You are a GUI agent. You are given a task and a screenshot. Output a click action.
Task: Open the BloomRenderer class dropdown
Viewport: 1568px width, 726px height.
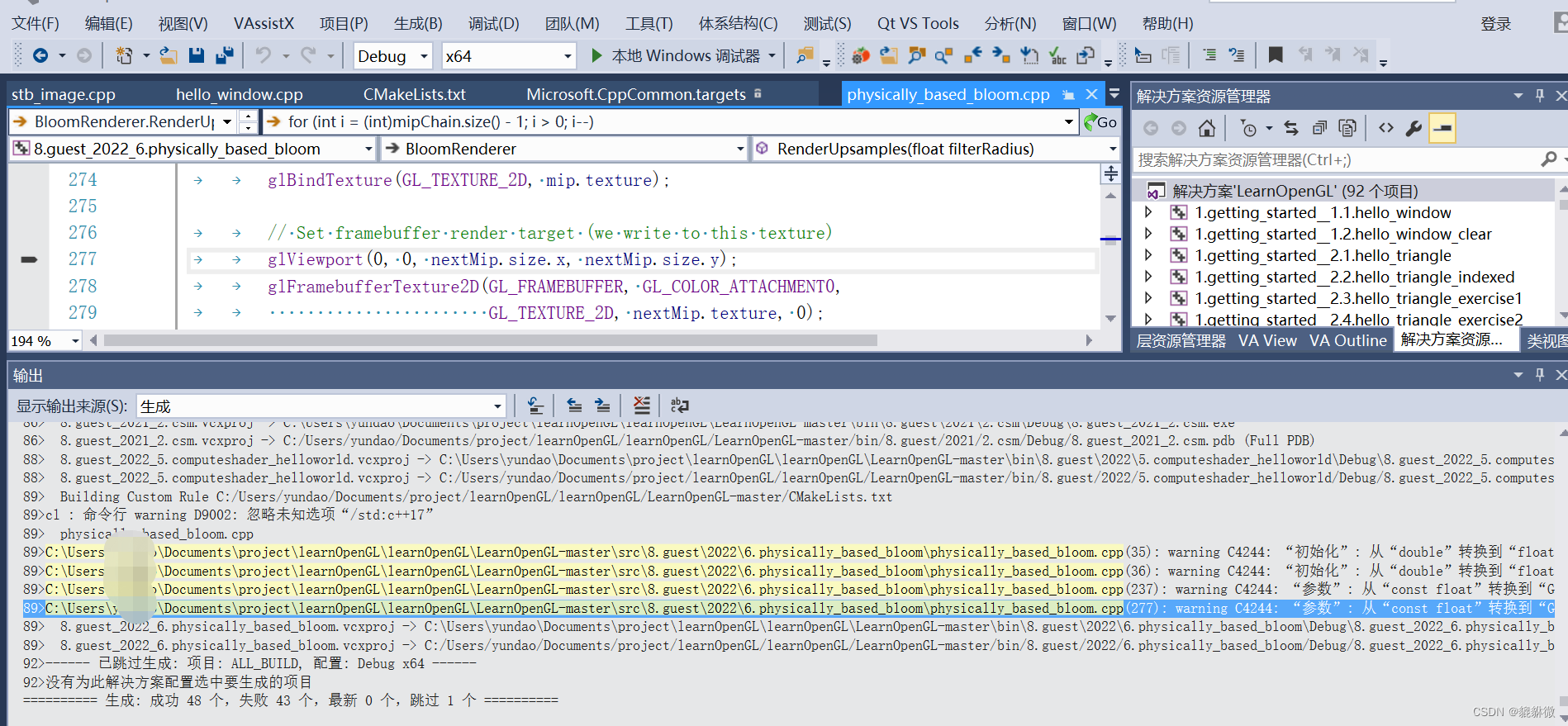564,149
